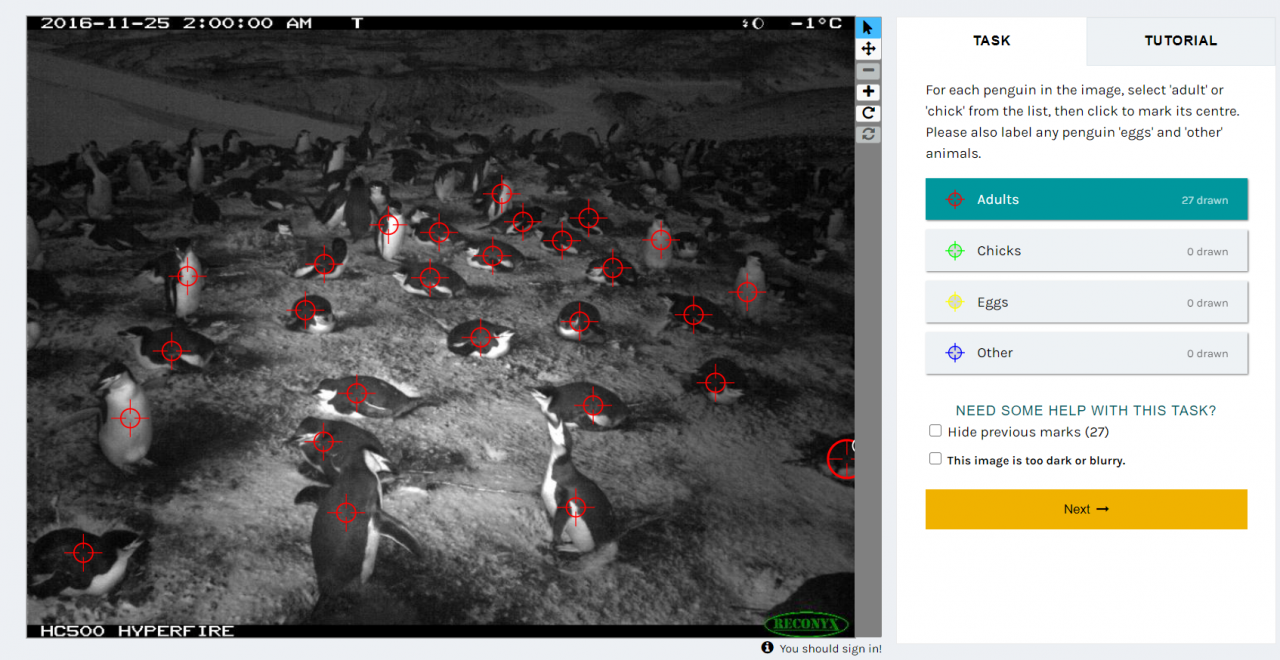
Task: Click the red Adults crosshair icon
Action: 955,200
